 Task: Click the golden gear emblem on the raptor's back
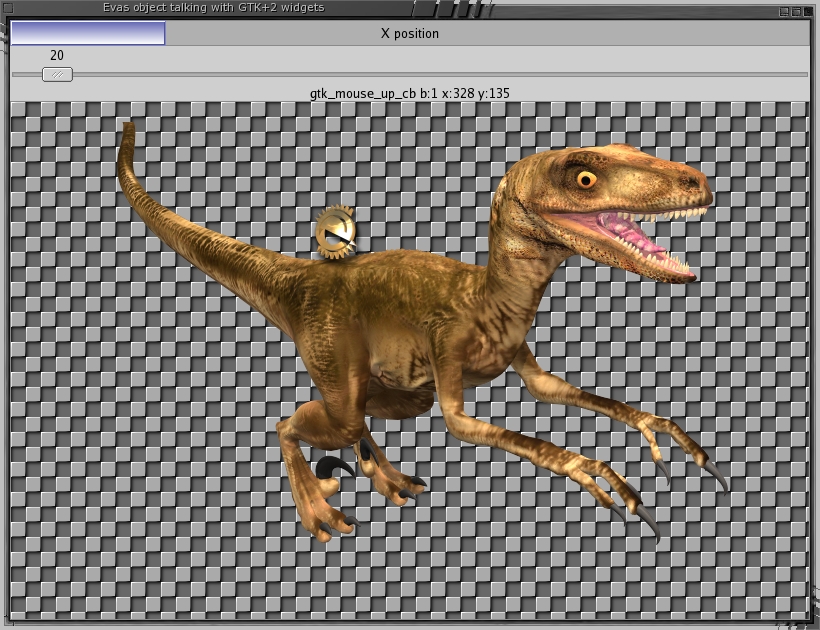[x=335, y=233]
